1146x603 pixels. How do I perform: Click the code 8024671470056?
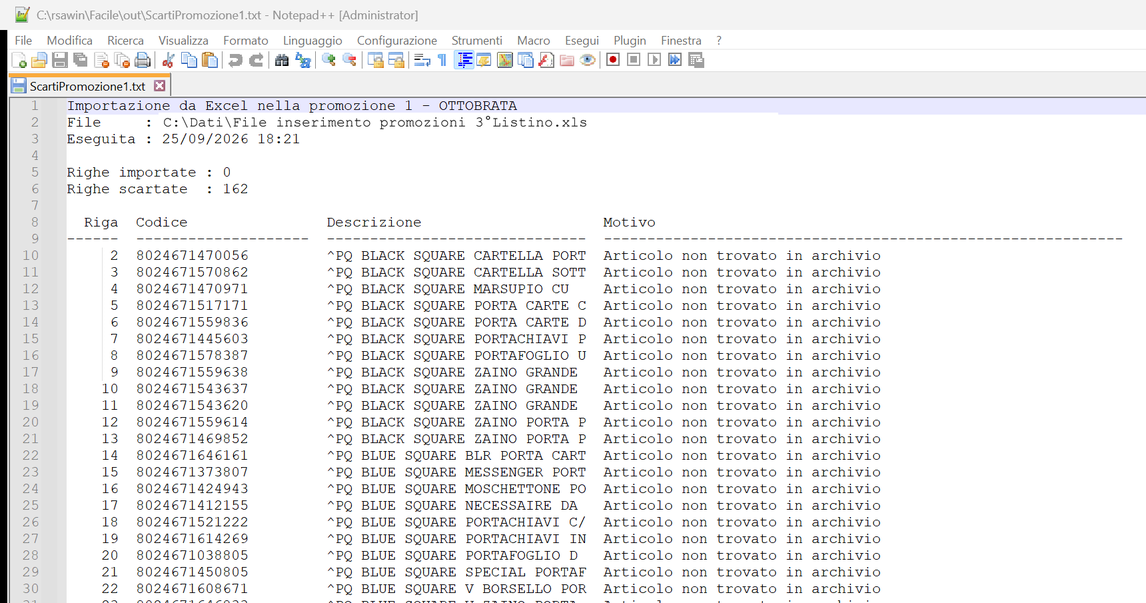coord(192,256)
